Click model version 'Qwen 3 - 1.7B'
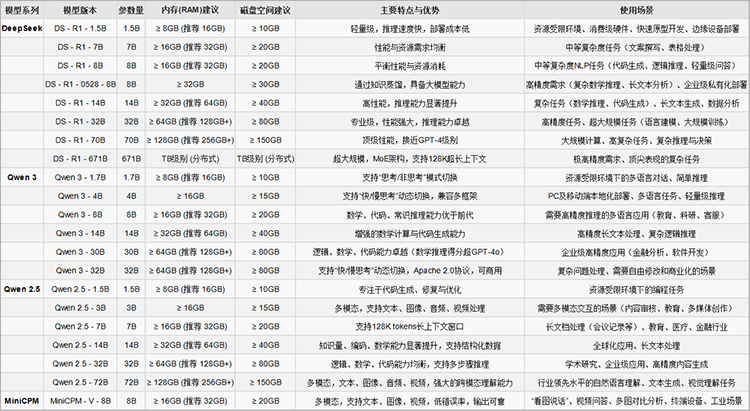Viewport: 750px width, 411px height. point(80,178)
